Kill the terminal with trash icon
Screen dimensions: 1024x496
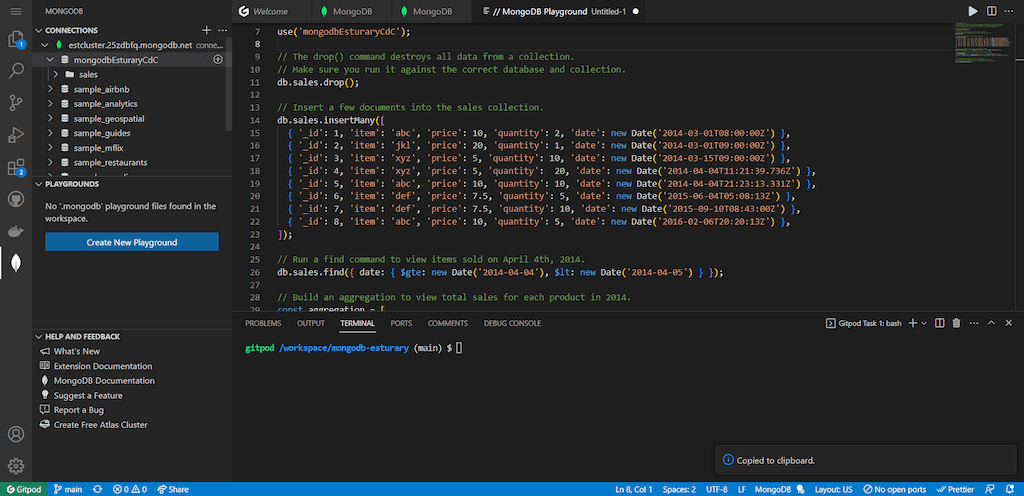pos(957,323)
